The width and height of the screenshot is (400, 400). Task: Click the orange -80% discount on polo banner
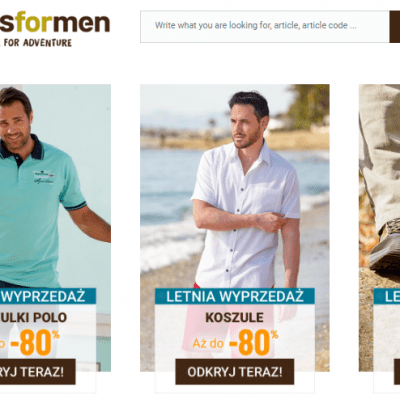tap(35, 343)
